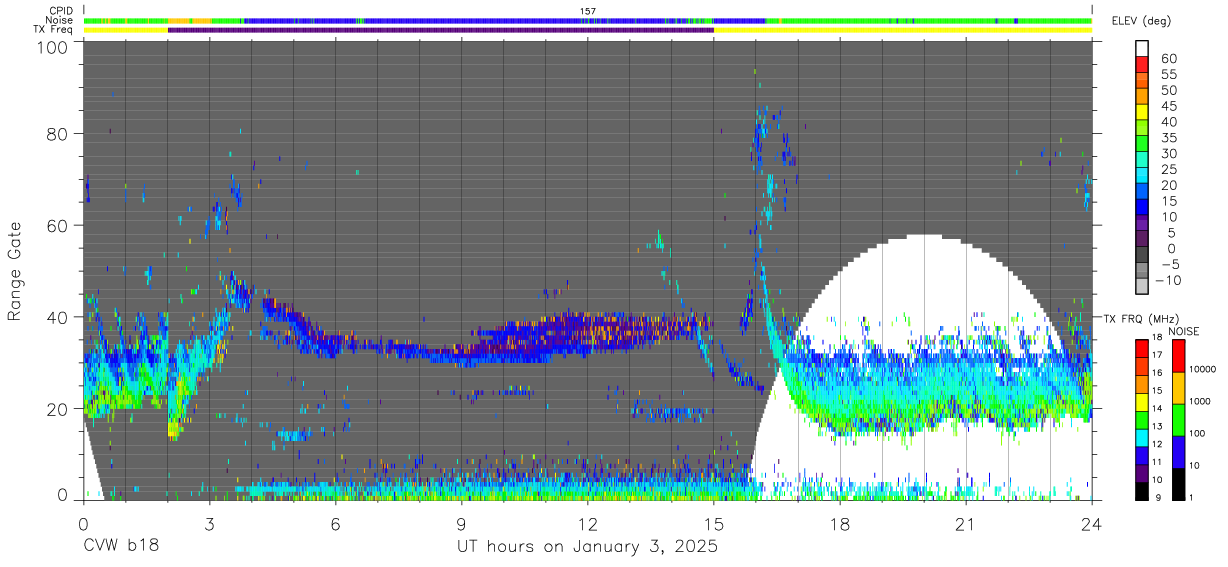The image size is (1228, 567).
Task: Select the 3 UT hour axis tick label
Action: click(209, 525)
